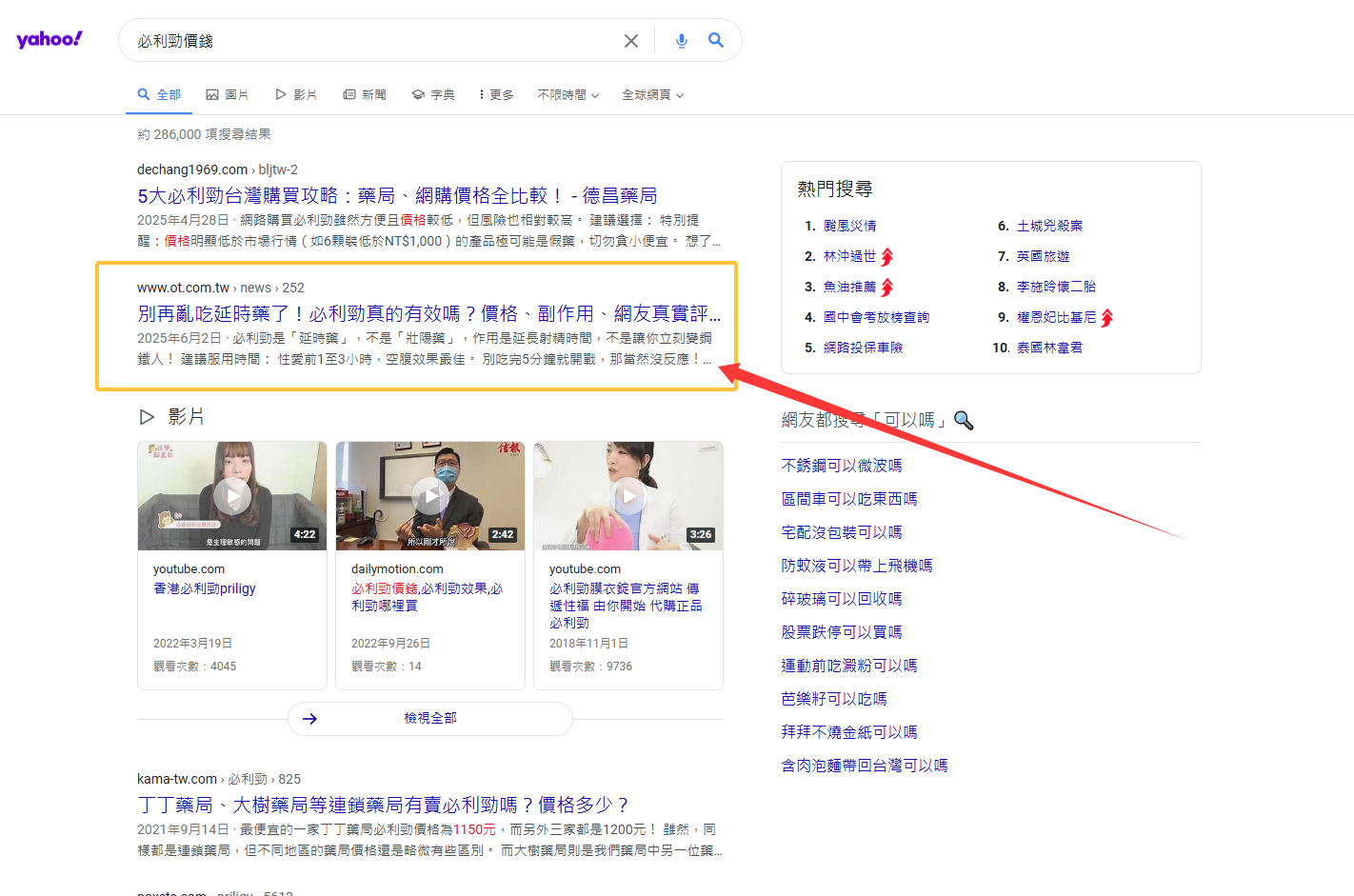Expand the 全球網頁 region dropdown
This screenshot has width=1354, height=896.
coord(653,94)
